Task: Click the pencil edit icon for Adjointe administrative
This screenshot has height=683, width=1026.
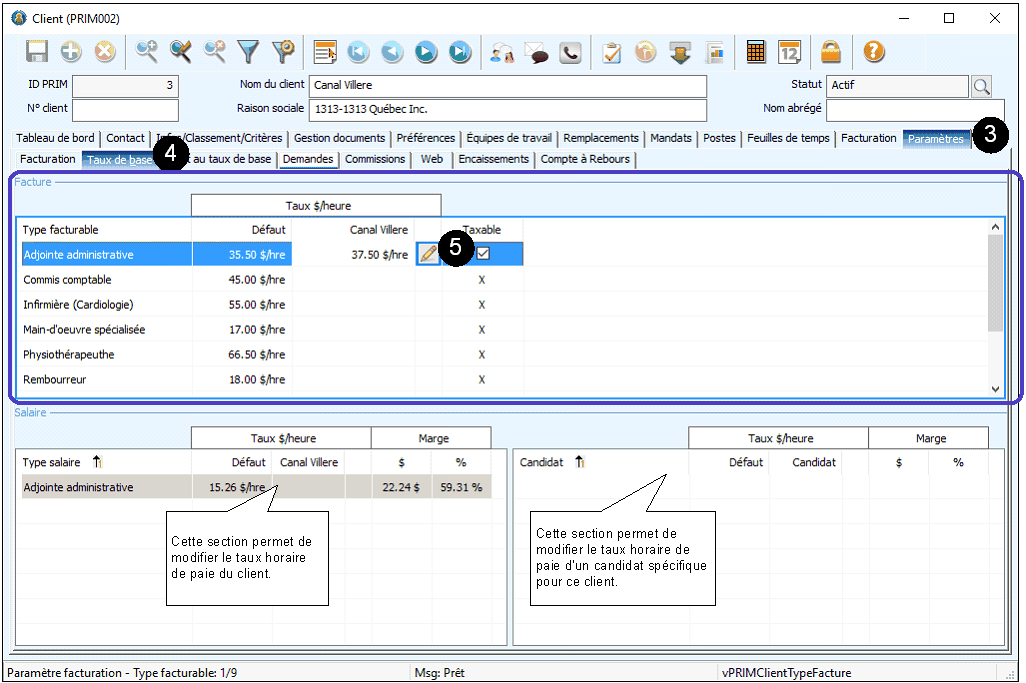Action: pyautogui.click(x=428, y=254)
